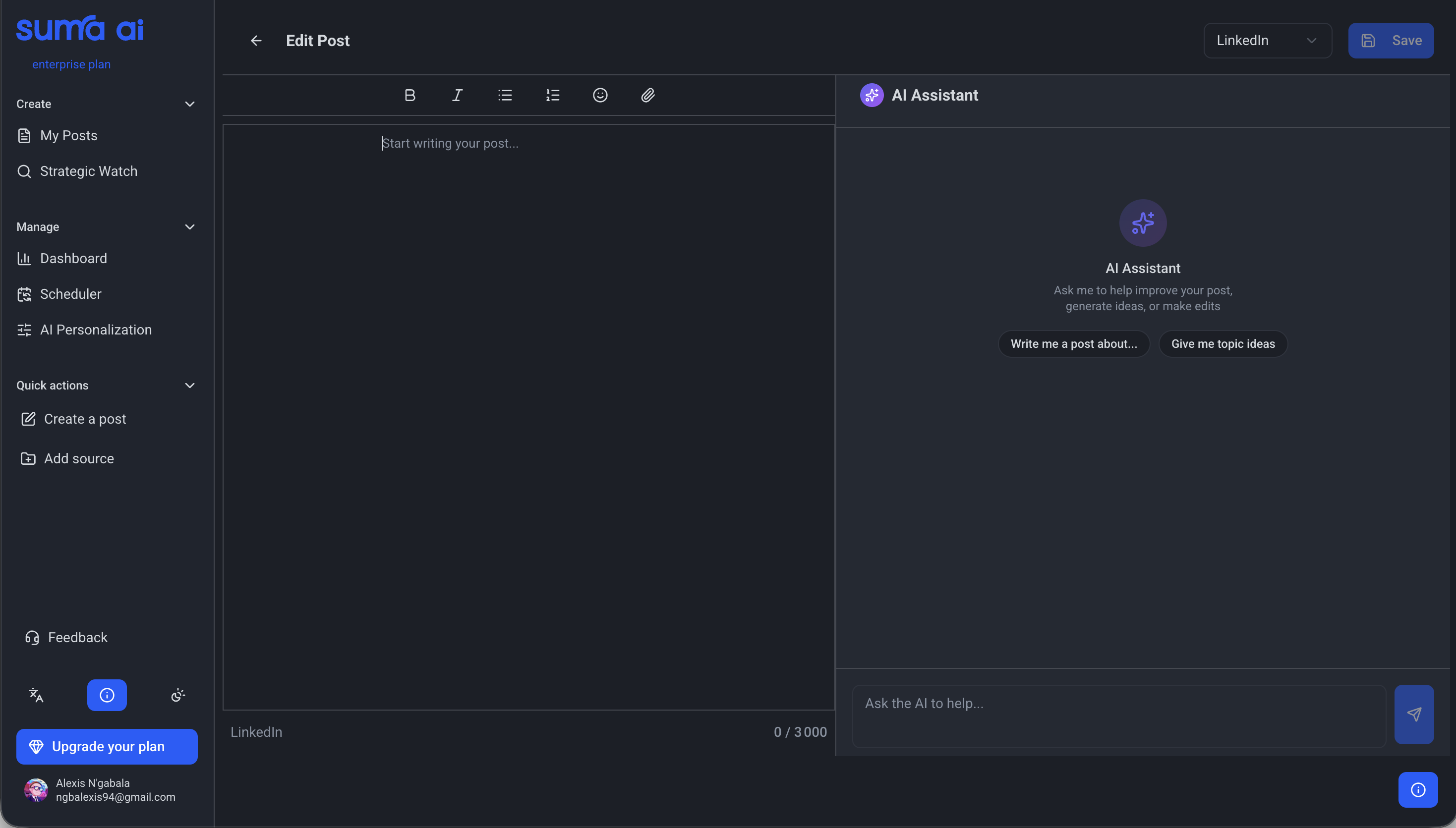Screen dimensions: 1456x828
Task: Toggle bold formatting in the editor
Action: pos(409,95)
